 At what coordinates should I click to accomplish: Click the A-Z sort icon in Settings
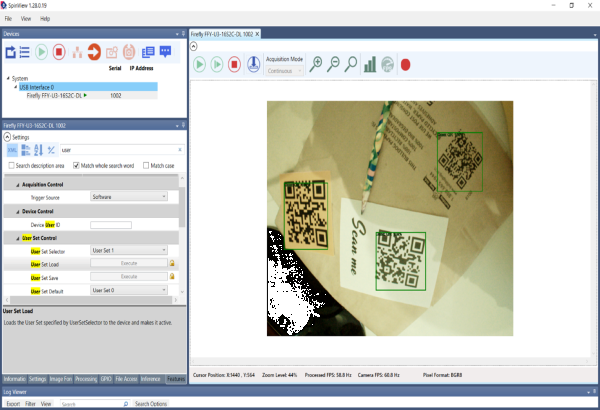coord(38,150)
